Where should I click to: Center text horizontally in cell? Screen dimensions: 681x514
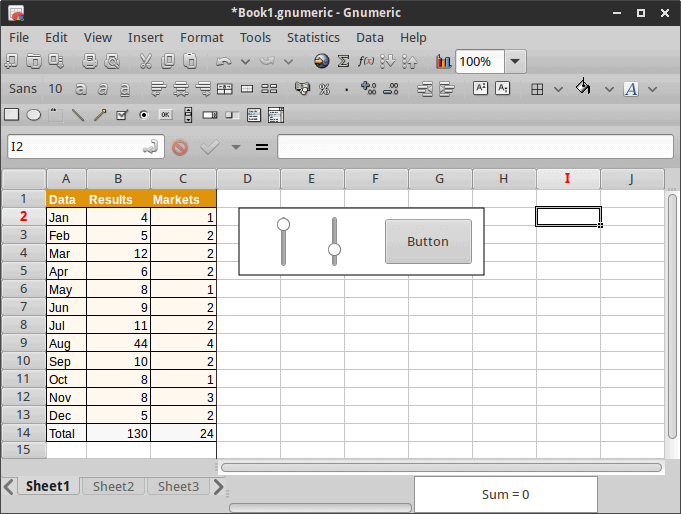tap(181, 89)
